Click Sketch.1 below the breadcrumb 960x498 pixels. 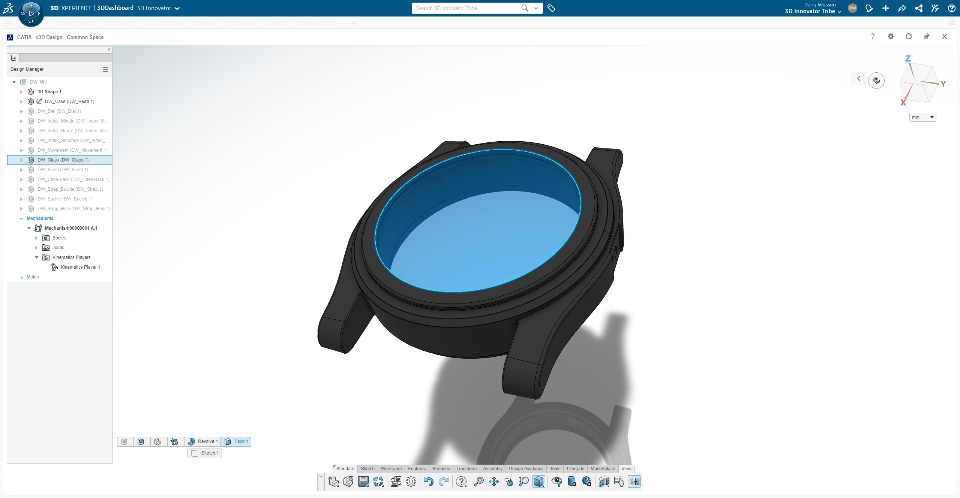pos(204,453)
